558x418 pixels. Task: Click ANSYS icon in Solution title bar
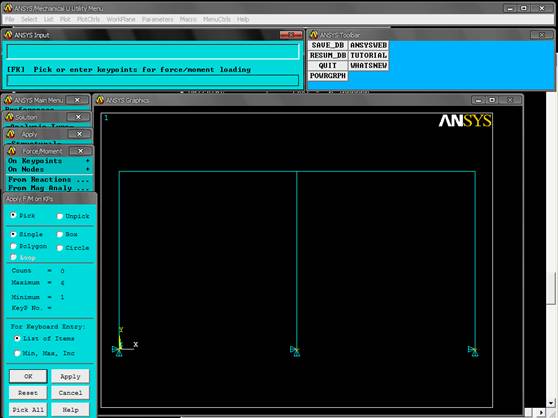10,117
